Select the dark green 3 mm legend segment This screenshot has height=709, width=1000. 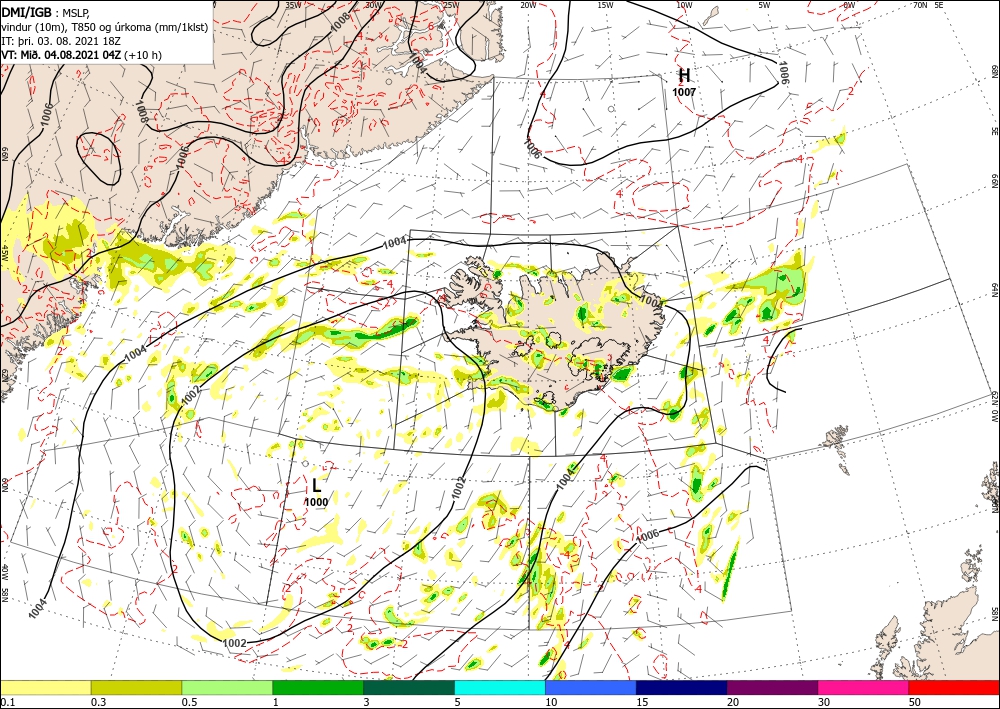click(x=409, y=687)
